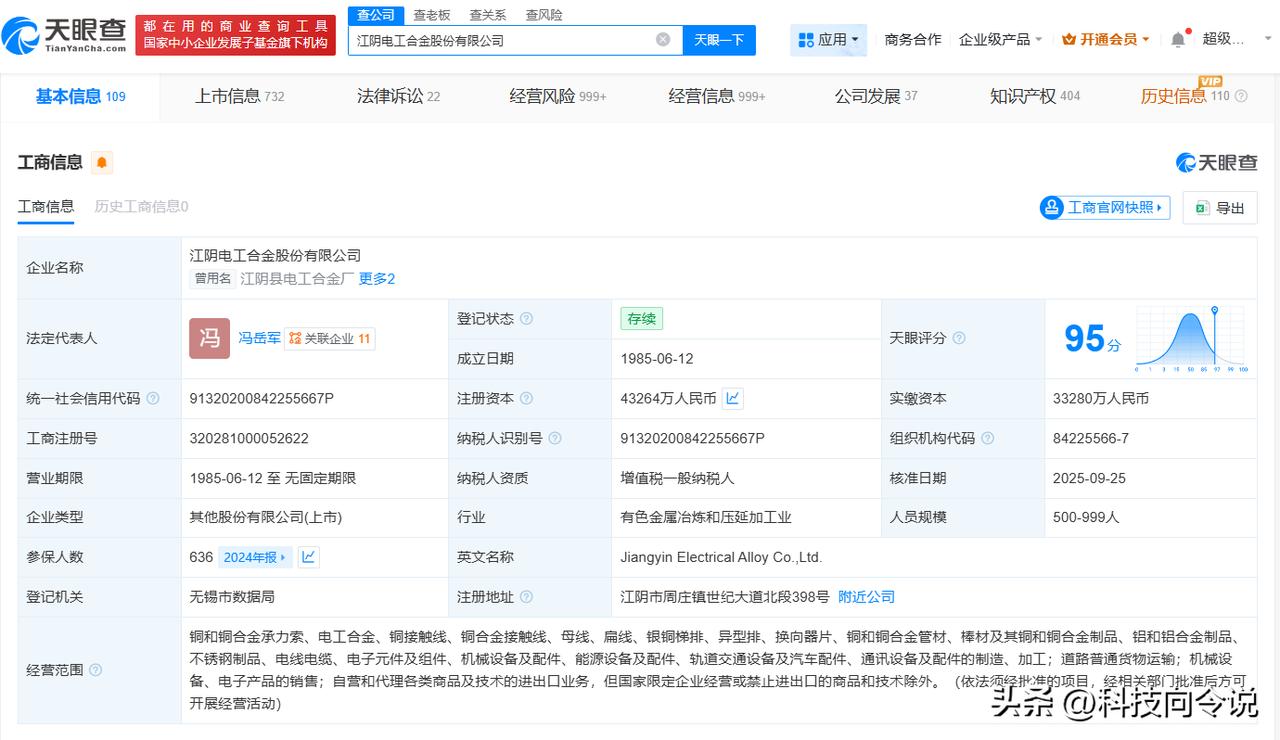Viewport: 1280px width, 740px height.
Task: Switch to the 法律诉讼 tab
Action: pyautogui.click(x=397, y=97)
